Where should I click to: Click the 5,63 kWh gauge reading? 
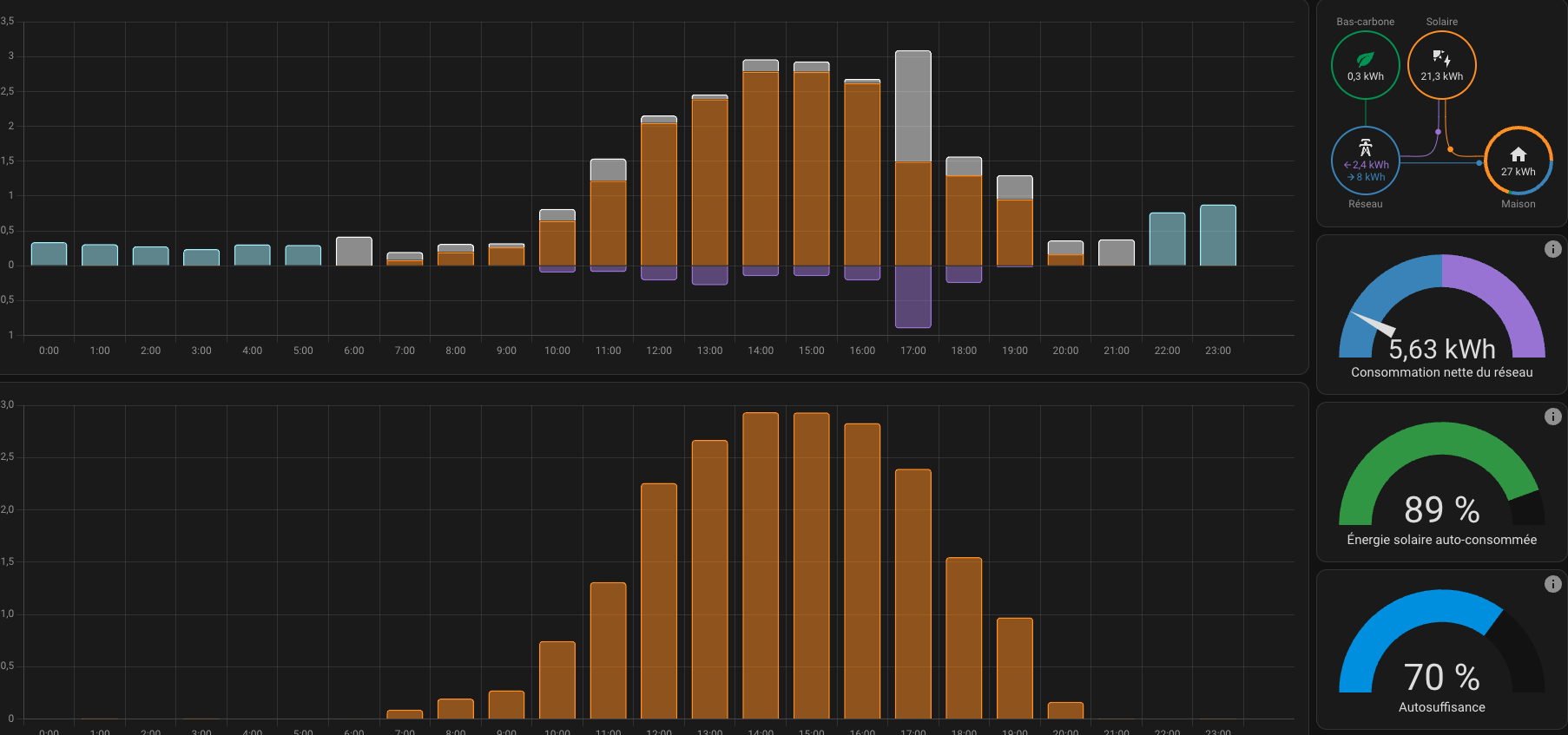[x=1441, y=349]
